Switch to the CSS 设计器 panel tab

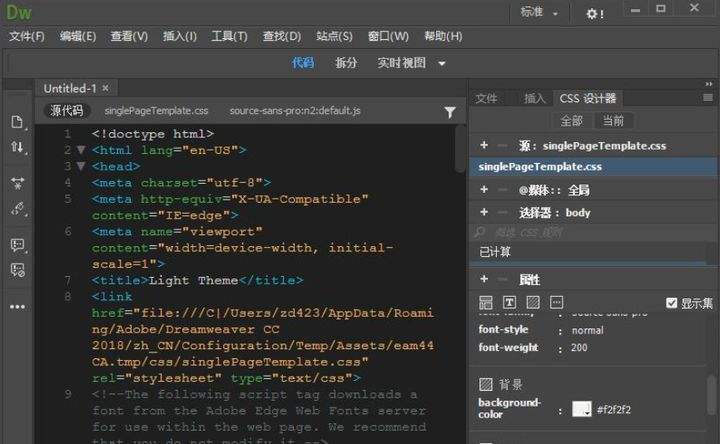[588, 98]
